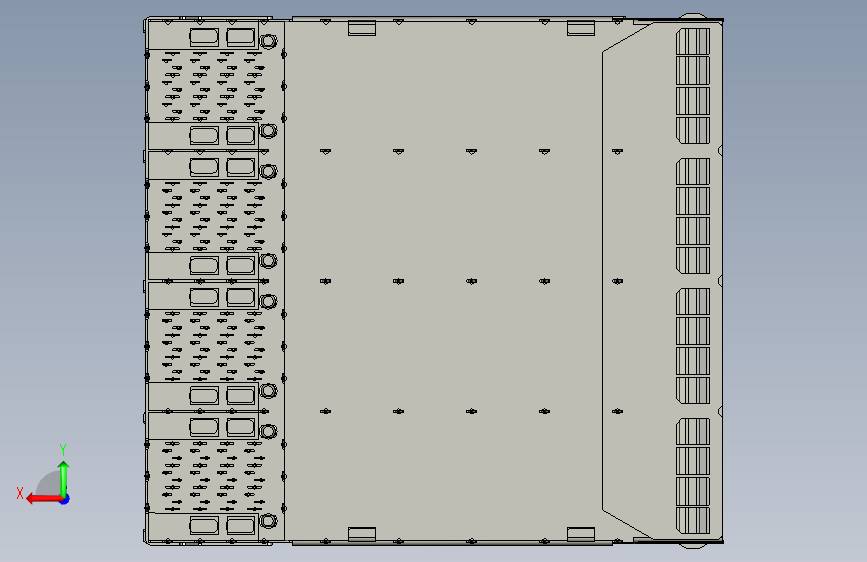
Task: Click the blue Z axis dot on the triad
Action: [65, 499]
